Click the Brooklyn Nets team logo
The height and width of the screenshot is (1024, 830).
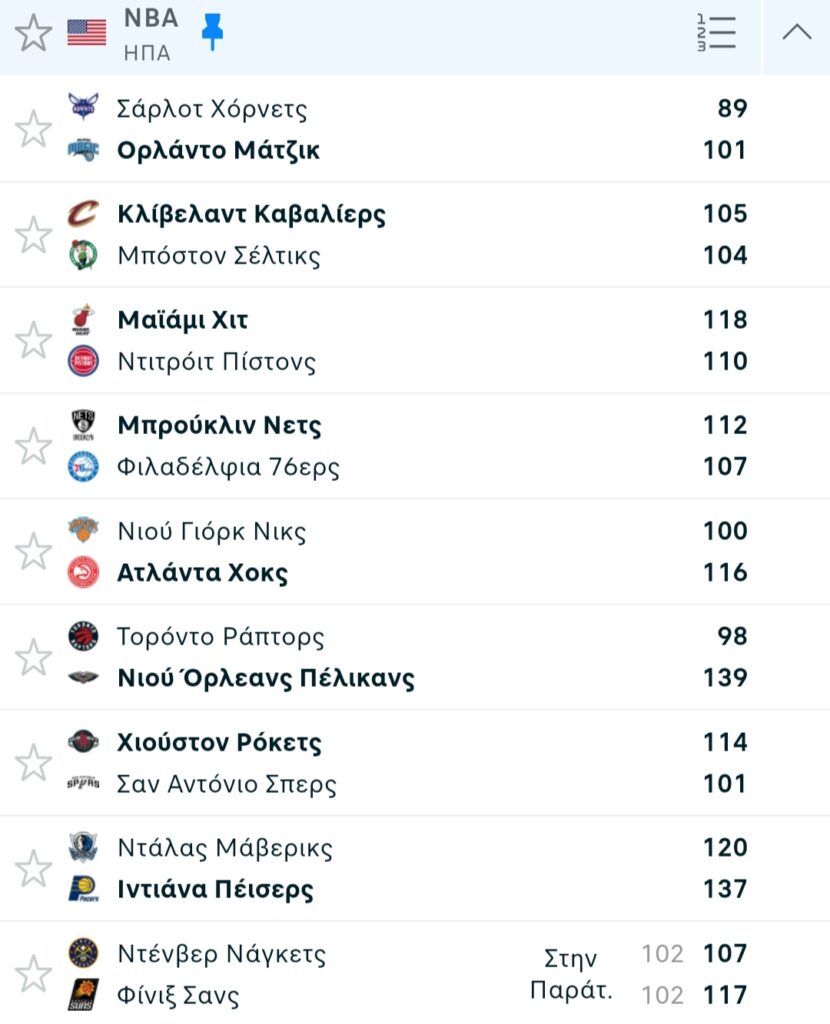(84, 425)
